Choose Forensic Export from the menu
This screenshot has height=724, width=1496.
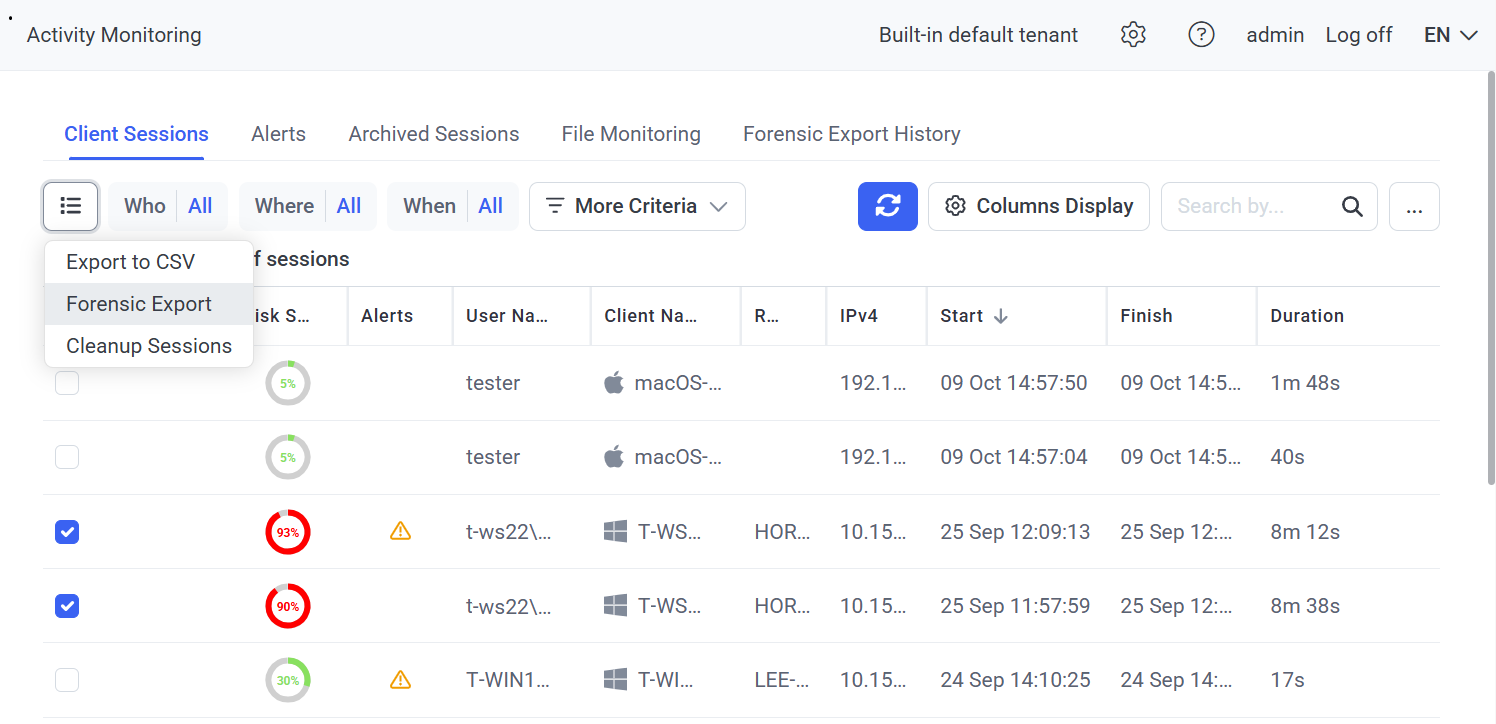[139, 304]
